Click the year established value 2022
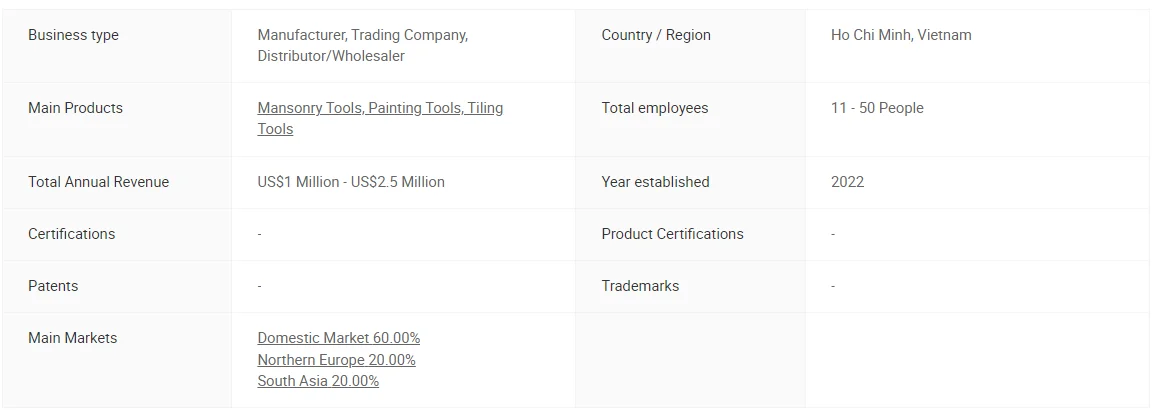This screenshot has width=1152, height=410. (847, 182)
